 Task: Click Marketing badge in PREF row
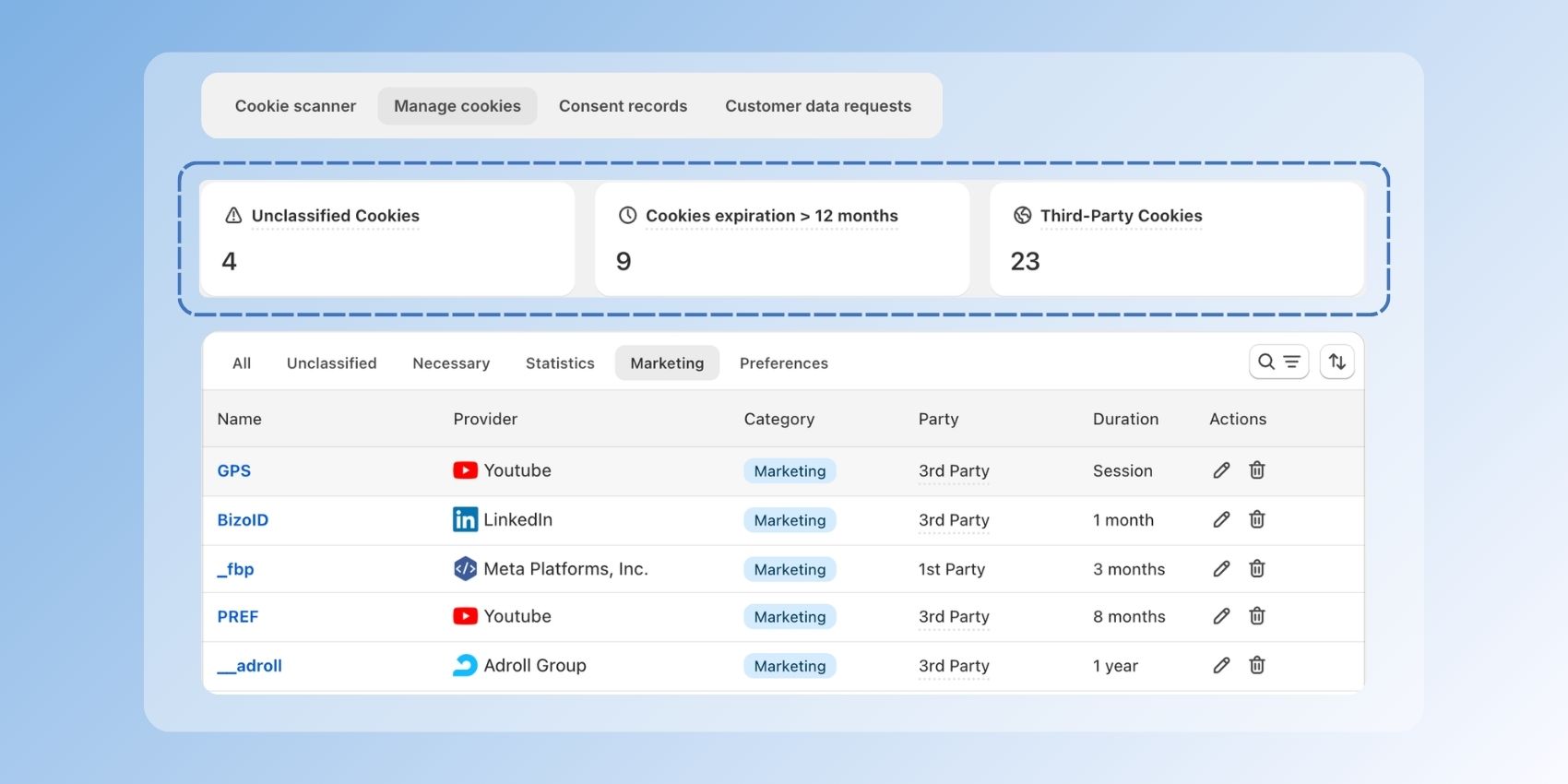pyautogui.click(x=790, y=616)
